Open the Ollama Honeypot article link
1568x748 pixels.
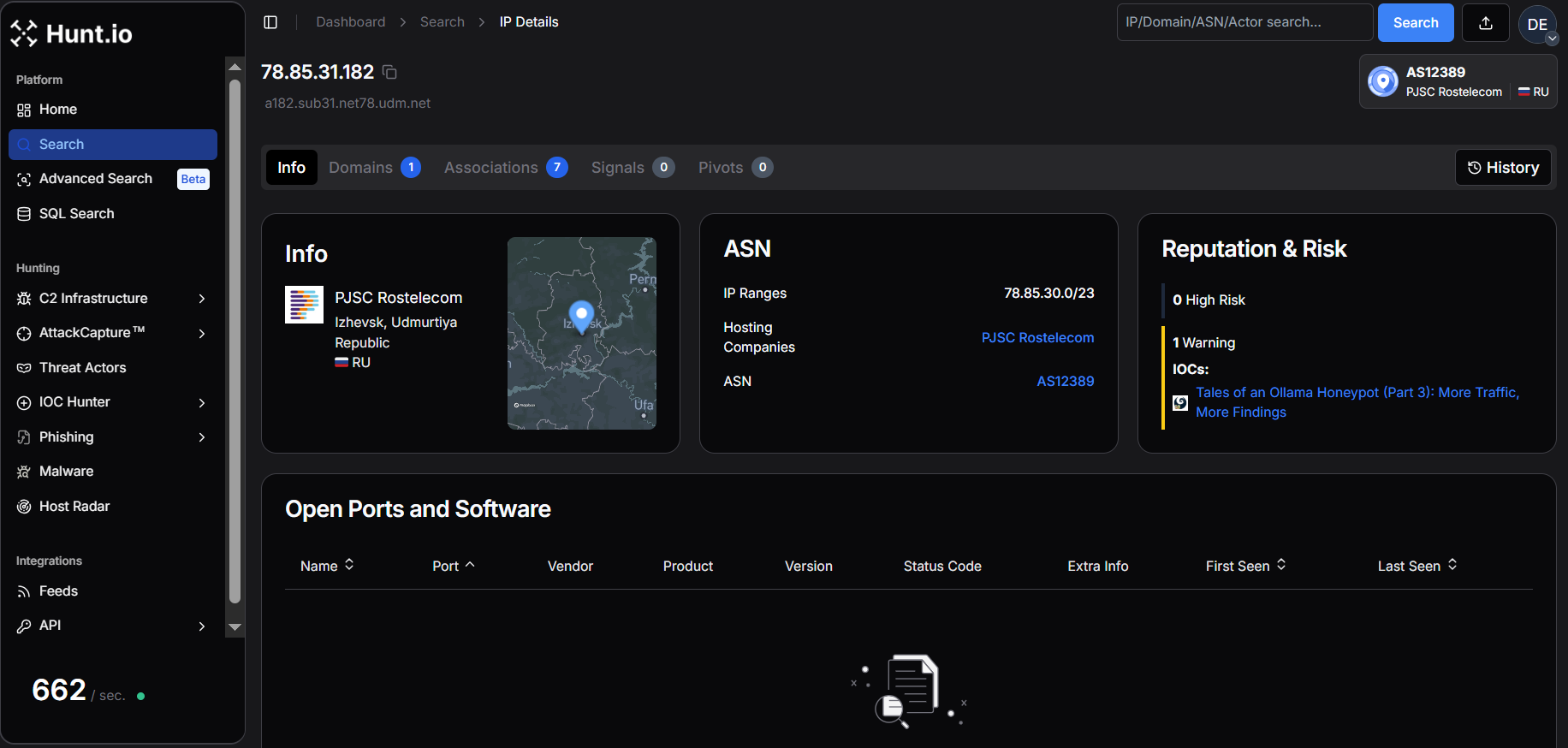(x=1357, y=402)
